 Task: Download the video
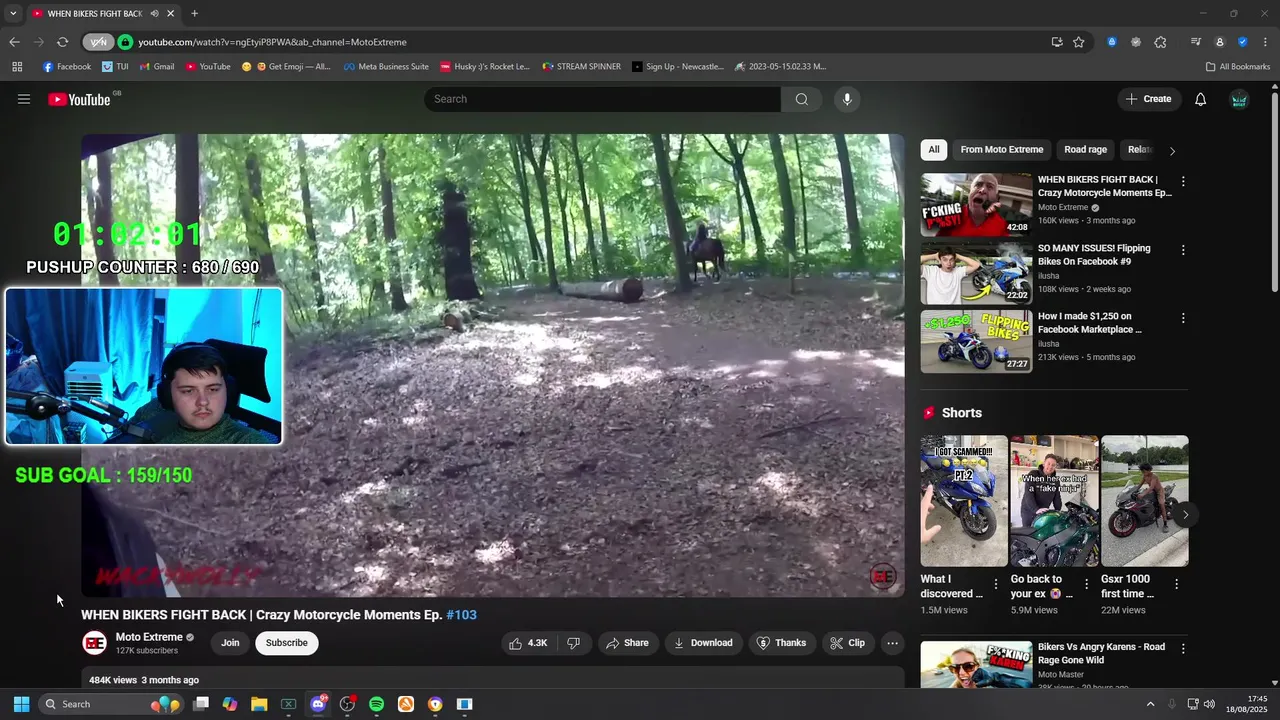pos(703,643)
